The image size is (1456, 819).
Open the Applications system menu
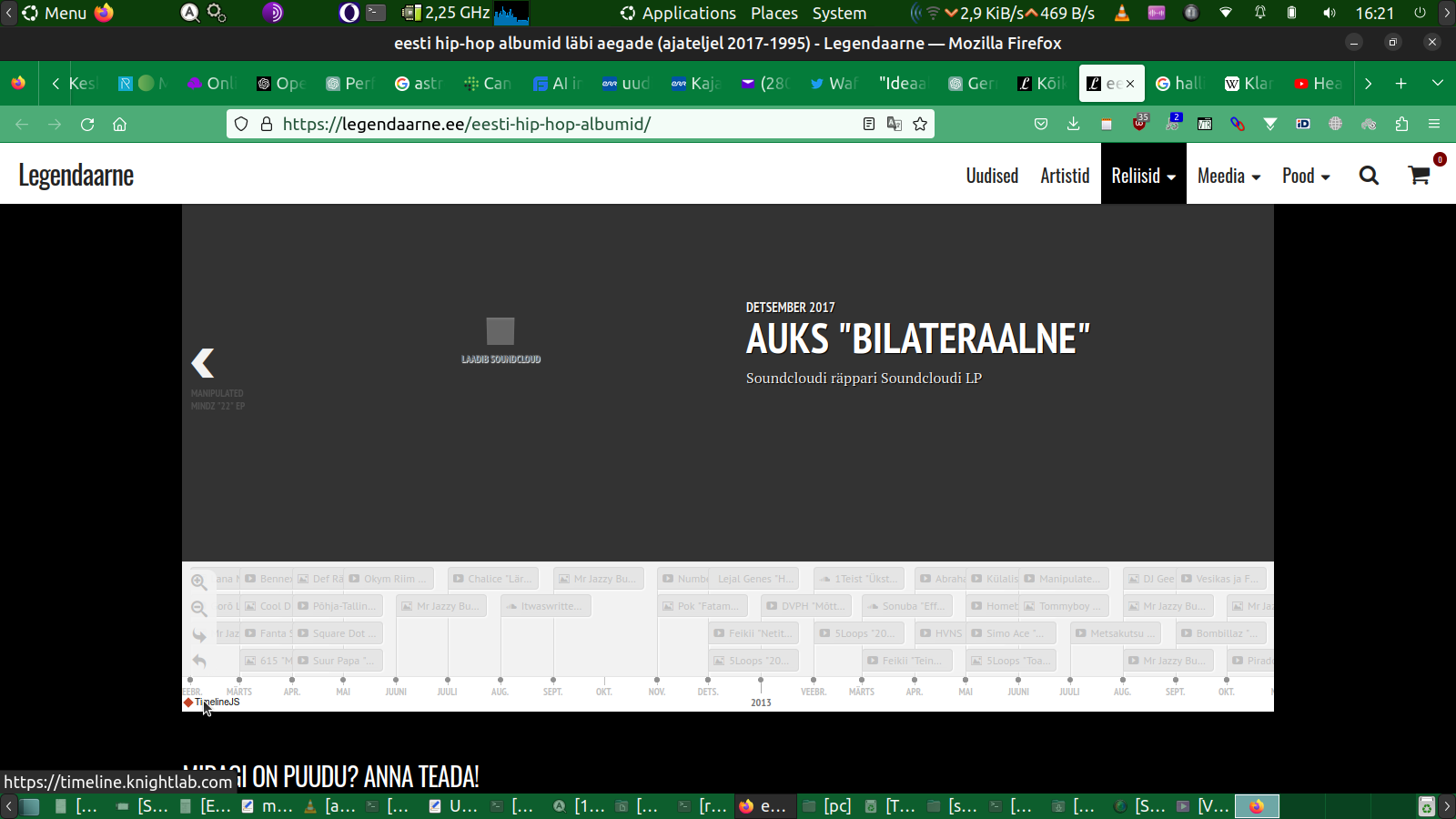[x=678, y=13]
